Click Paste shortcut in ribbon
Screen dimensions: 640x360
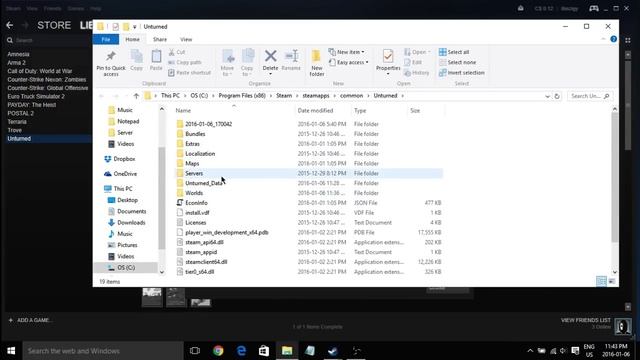coord(189,73)
